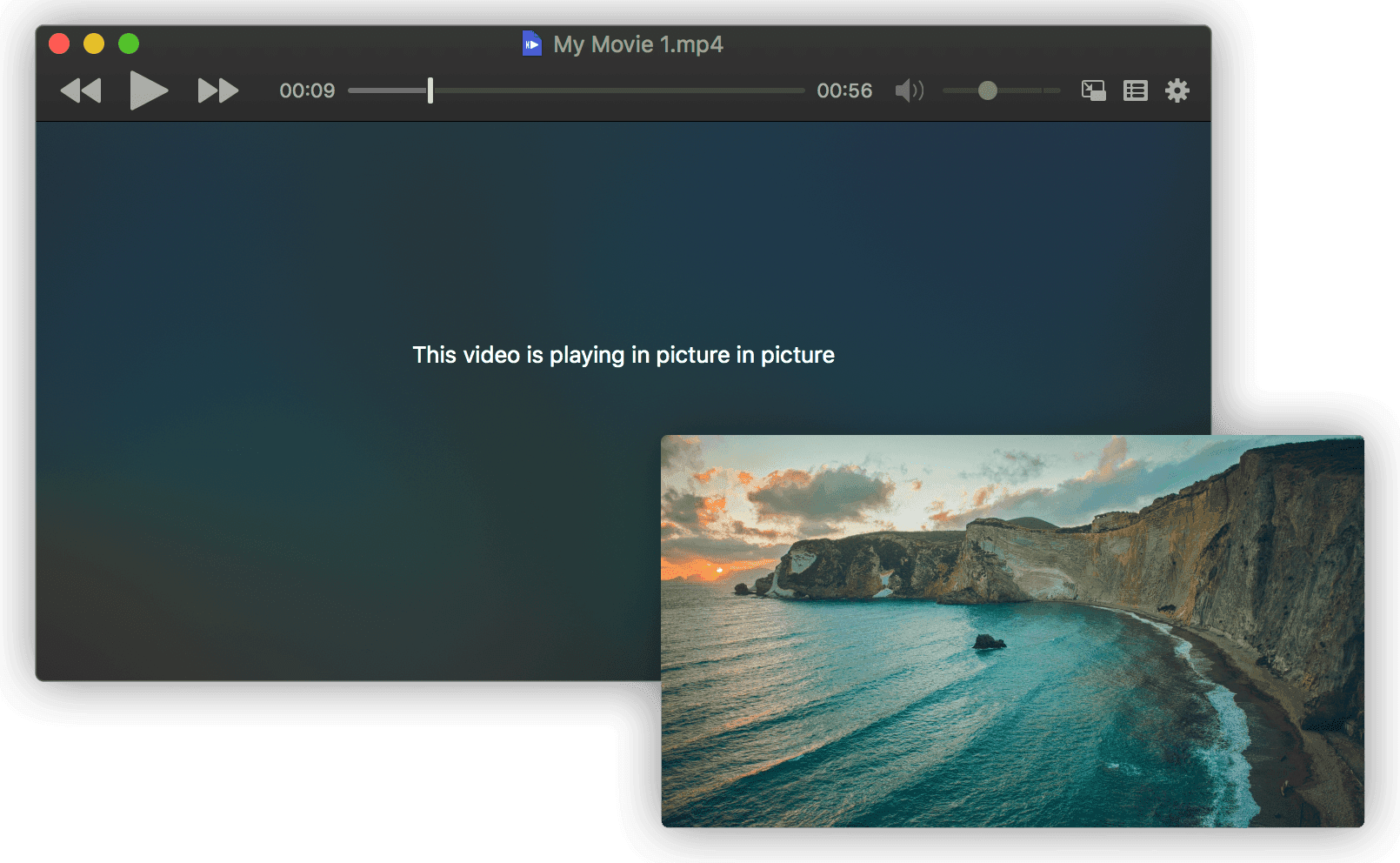
Task: Click the playback progress handle
Action: click(430, 90)
